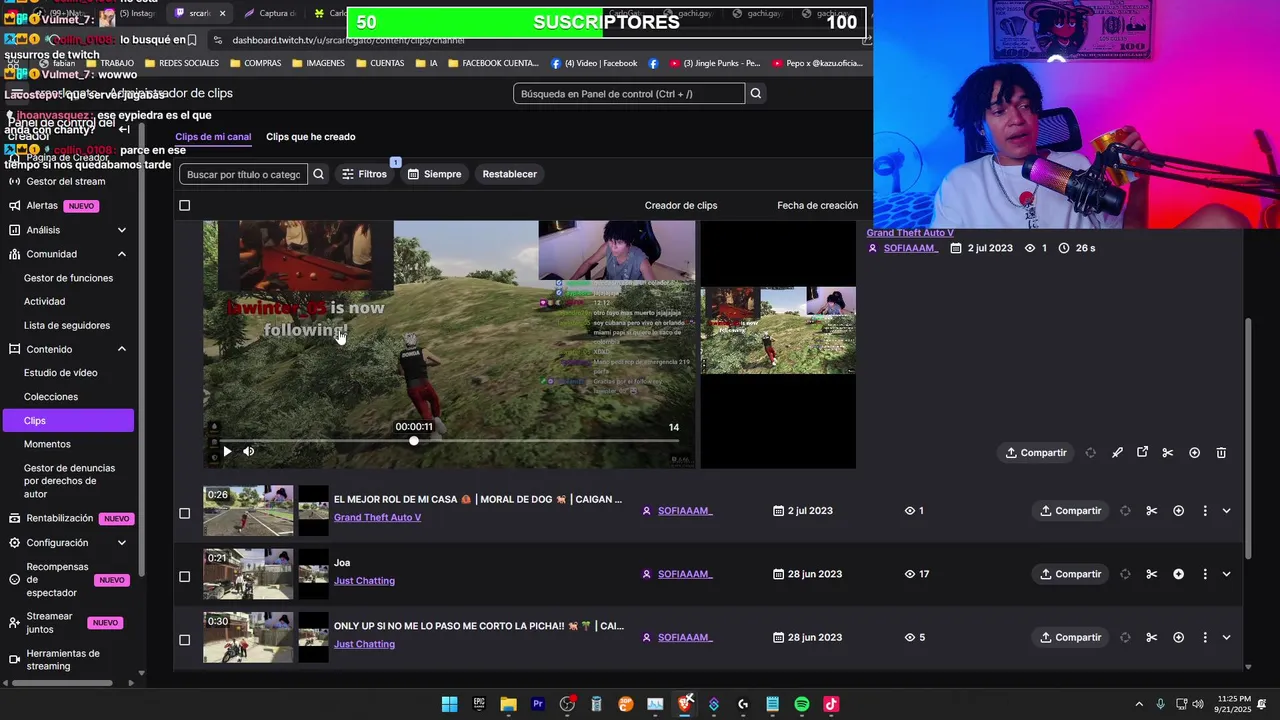Mute the clip player volume
1280x720 pixels.
click(x=249, y=452)
